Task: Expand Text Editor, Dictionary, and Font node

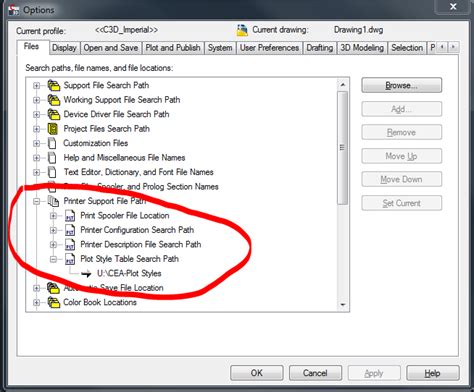Action: (x=36, y=173)
